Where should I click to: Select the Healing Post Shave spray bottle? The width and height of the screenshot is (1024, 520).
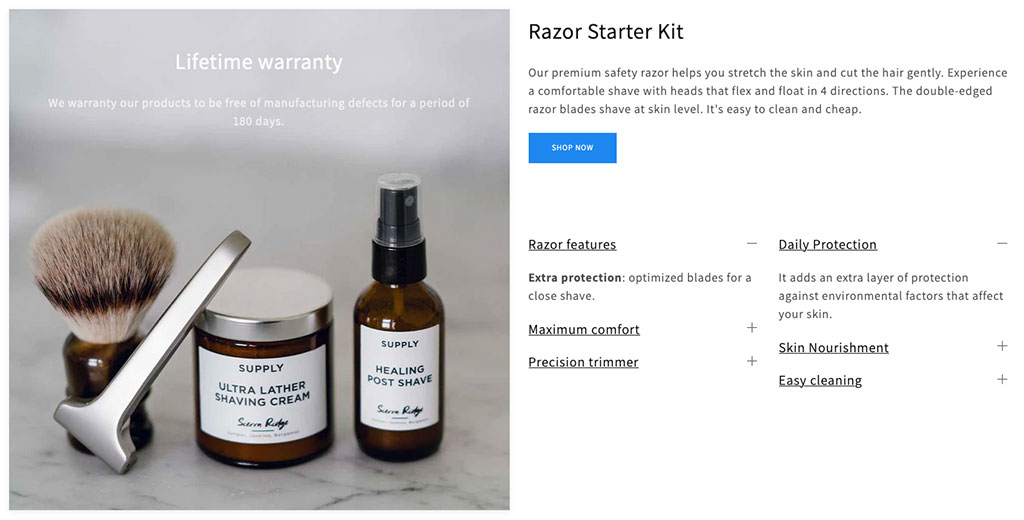pos(398,317)
